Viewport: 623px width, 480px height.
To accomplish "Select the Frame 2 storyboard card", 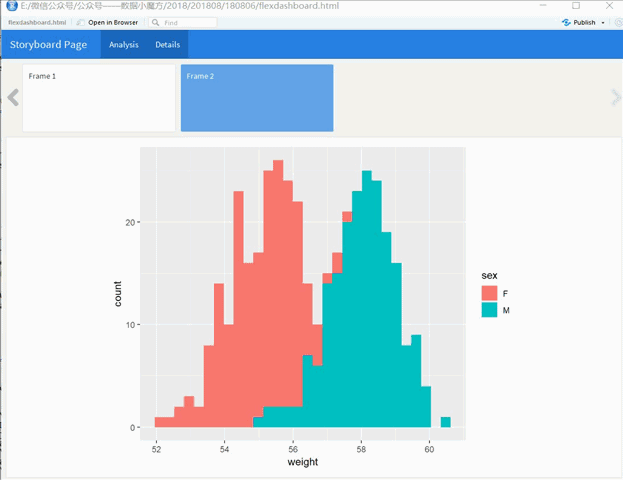I will pos(257,98).
